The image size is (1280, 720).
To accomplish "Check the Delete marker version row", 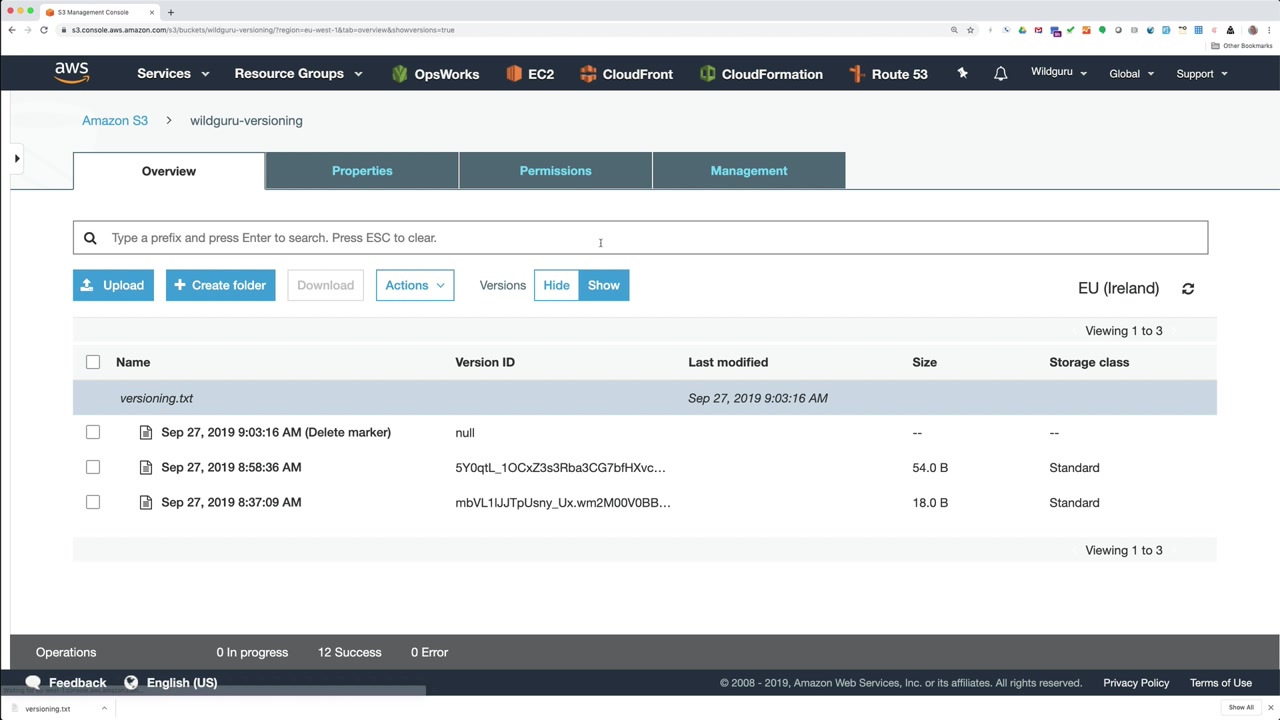I will point(93,432).
